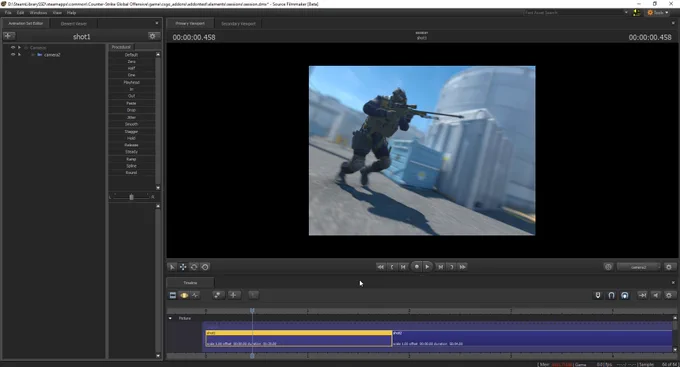The image size is (680, 367).
Task: Toggle frame snapping with the horseshoe magnet icon
Action: [x=611, y=295]
